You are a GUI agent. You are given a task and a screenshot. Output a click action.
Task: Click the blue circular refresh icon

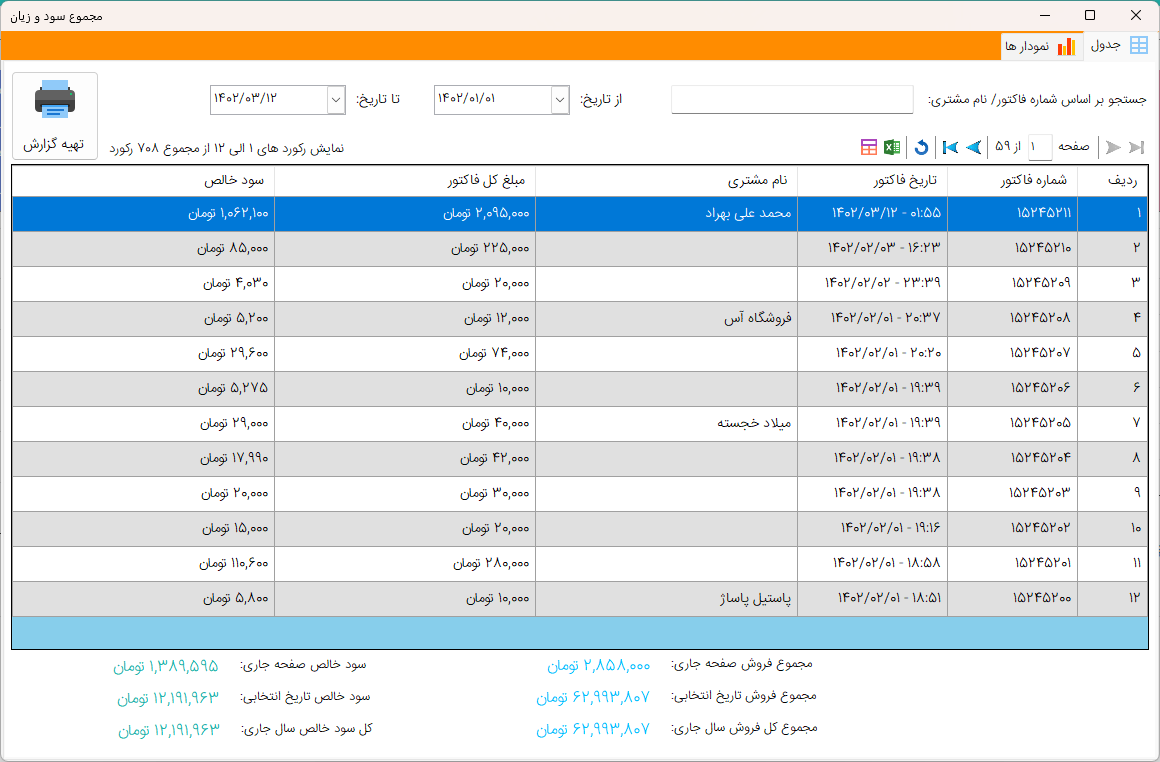coord(921,147)
